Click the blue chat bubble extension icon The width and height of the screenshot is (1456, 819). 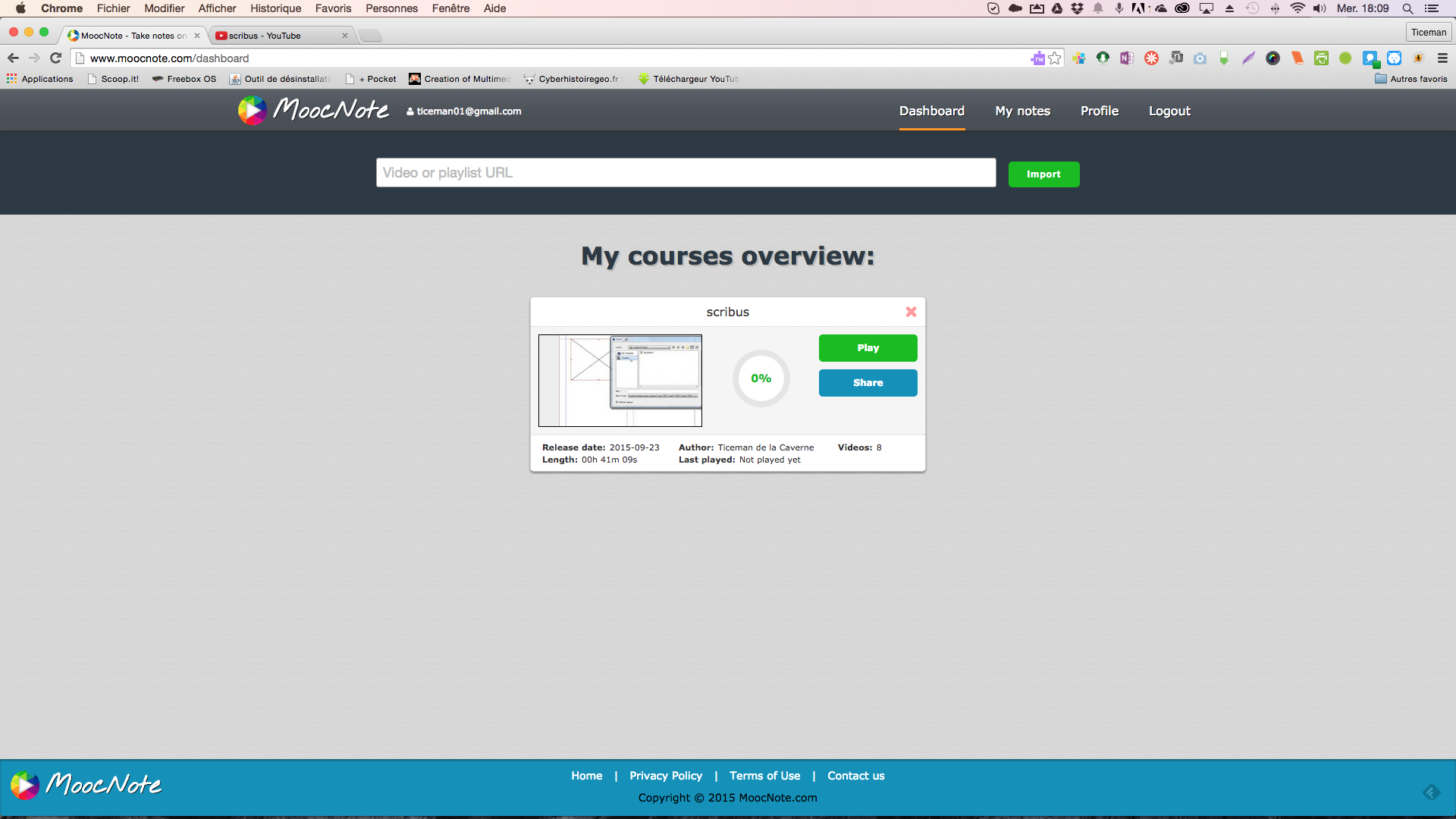(1370, 58)
